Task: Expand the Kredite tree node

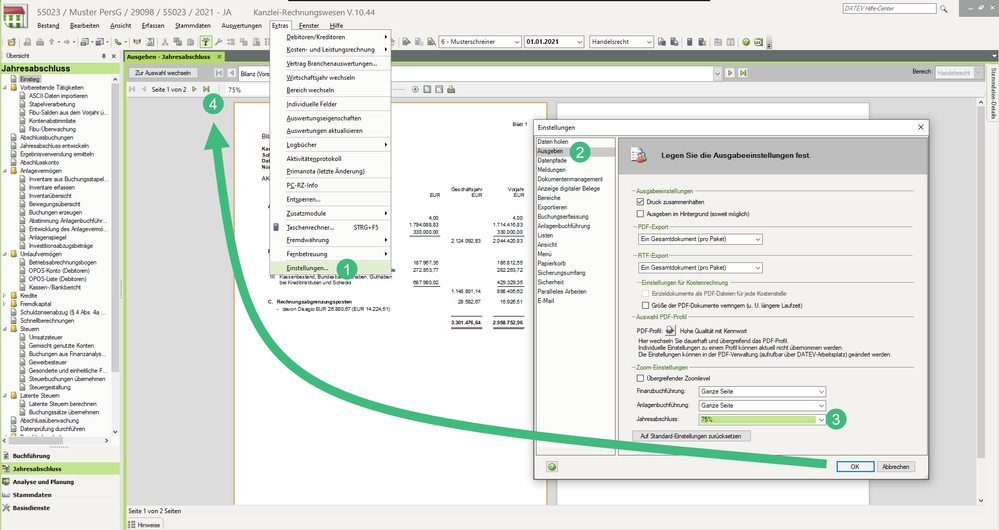Action: coord(5,296)
